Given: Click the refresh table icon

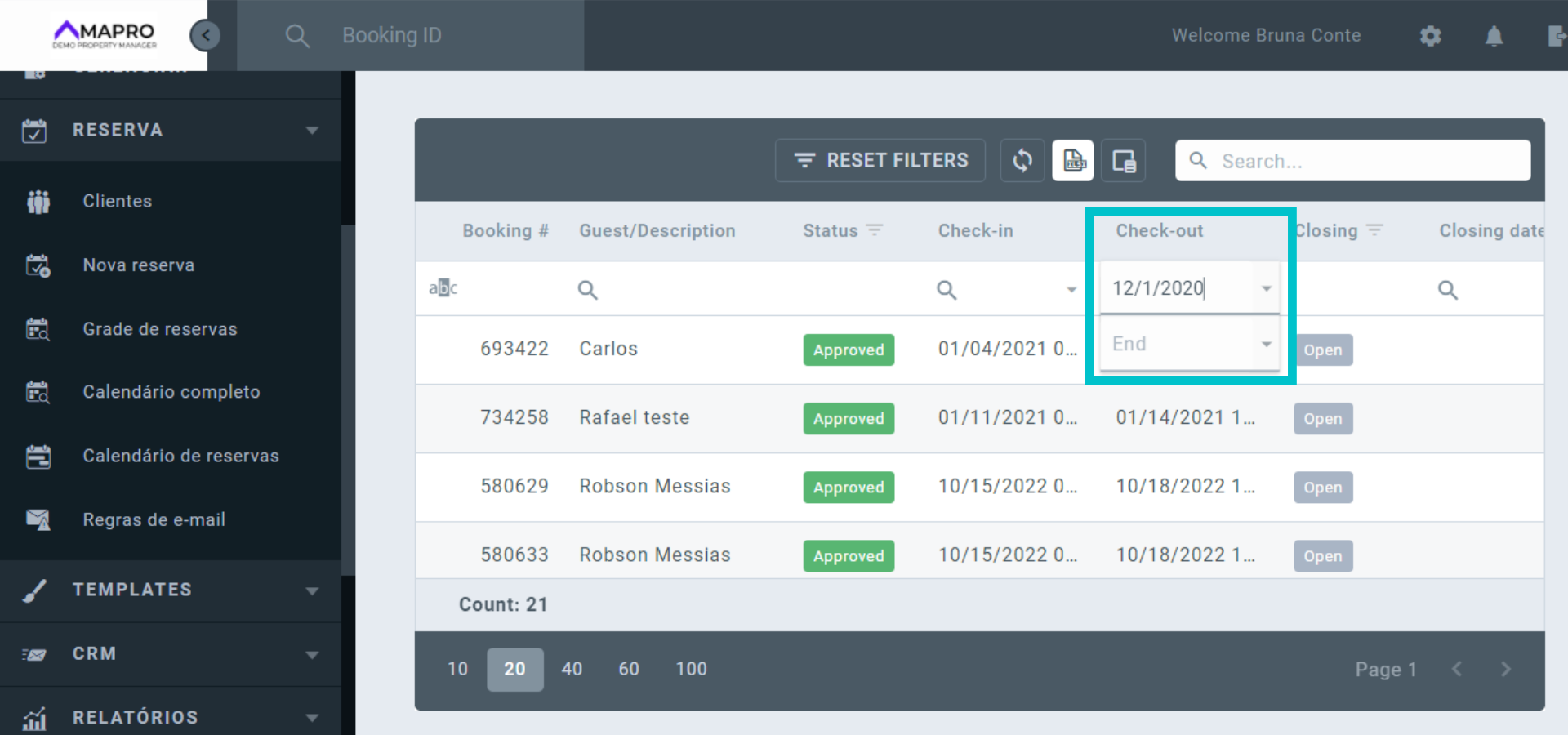Looking at the screenshot, I should (1022, 160).
